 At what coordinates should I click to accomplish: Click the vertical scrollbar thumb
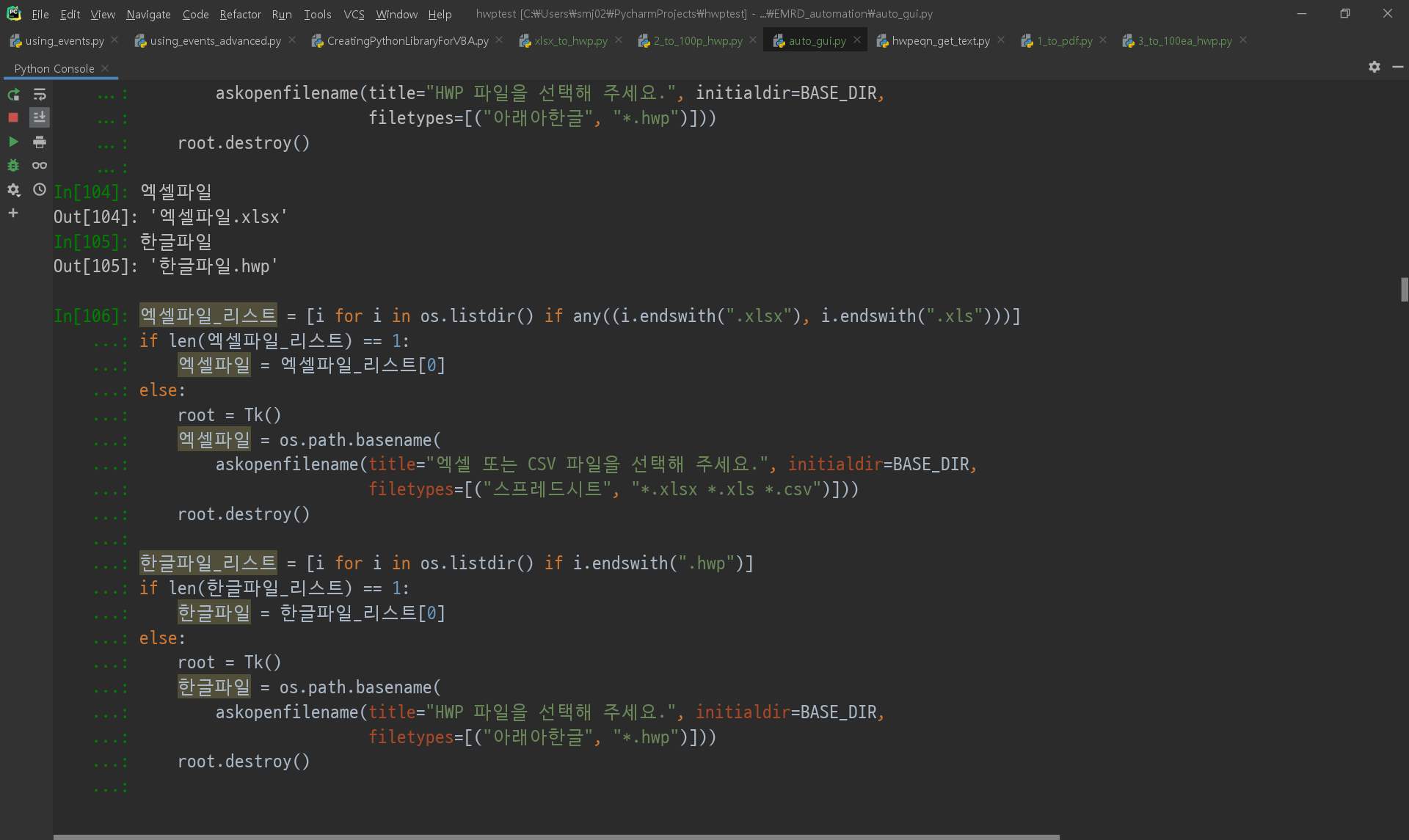pyautogui.click(x=1404, y=290)
